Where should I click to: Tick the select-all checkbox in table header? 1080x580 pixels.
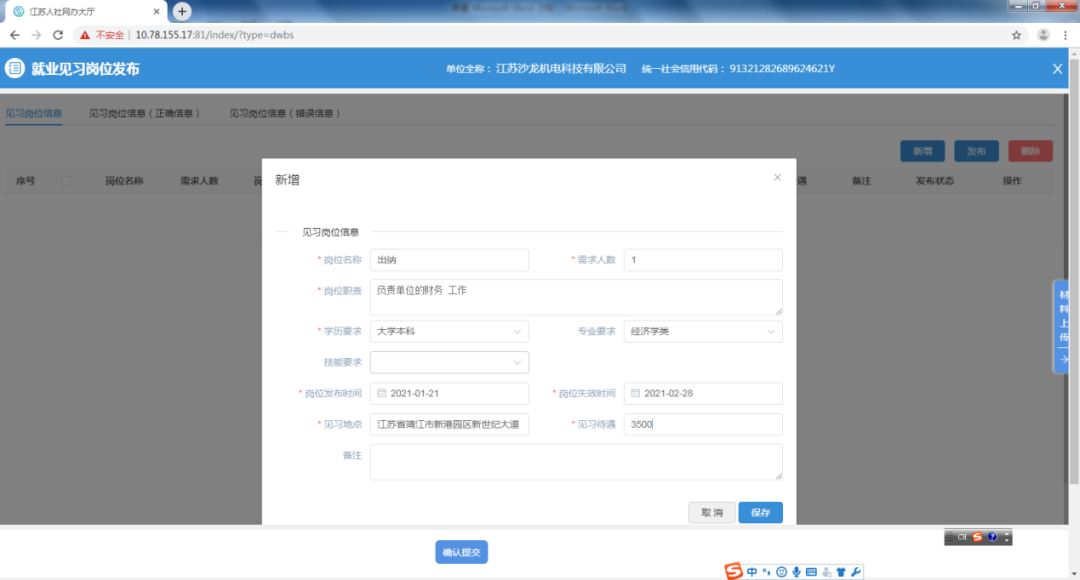66,181
